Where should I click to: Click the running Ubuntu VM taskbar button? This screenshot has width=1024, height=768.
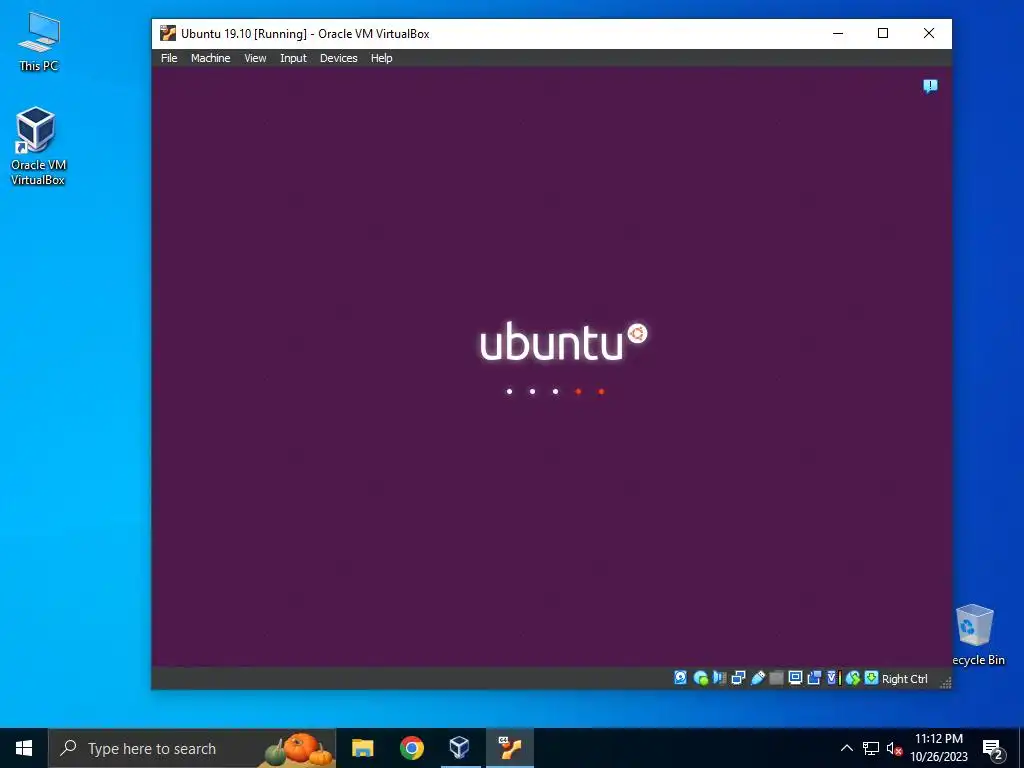tap(509, 748)
